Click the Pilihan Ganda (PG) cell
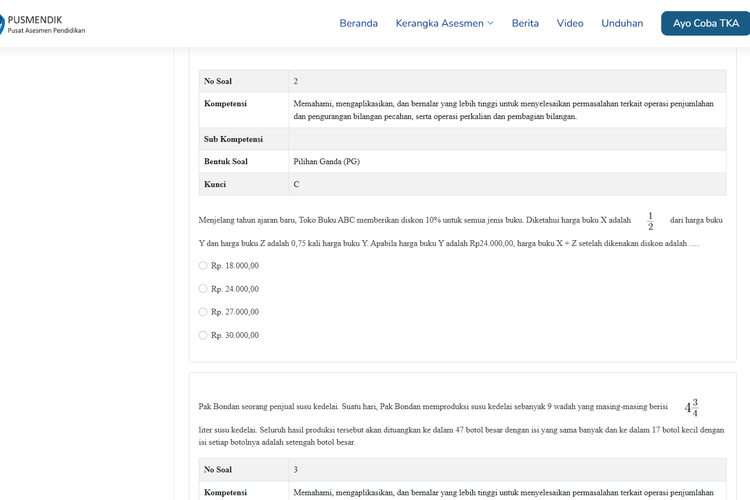750x500 pixels. pos(506,161)
